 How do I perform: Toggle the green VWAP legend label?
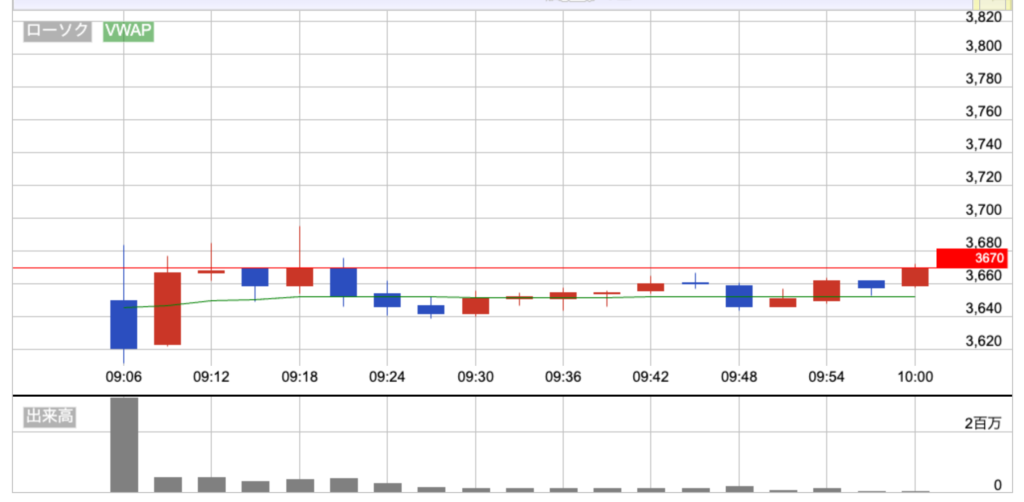tap(128, 31)
